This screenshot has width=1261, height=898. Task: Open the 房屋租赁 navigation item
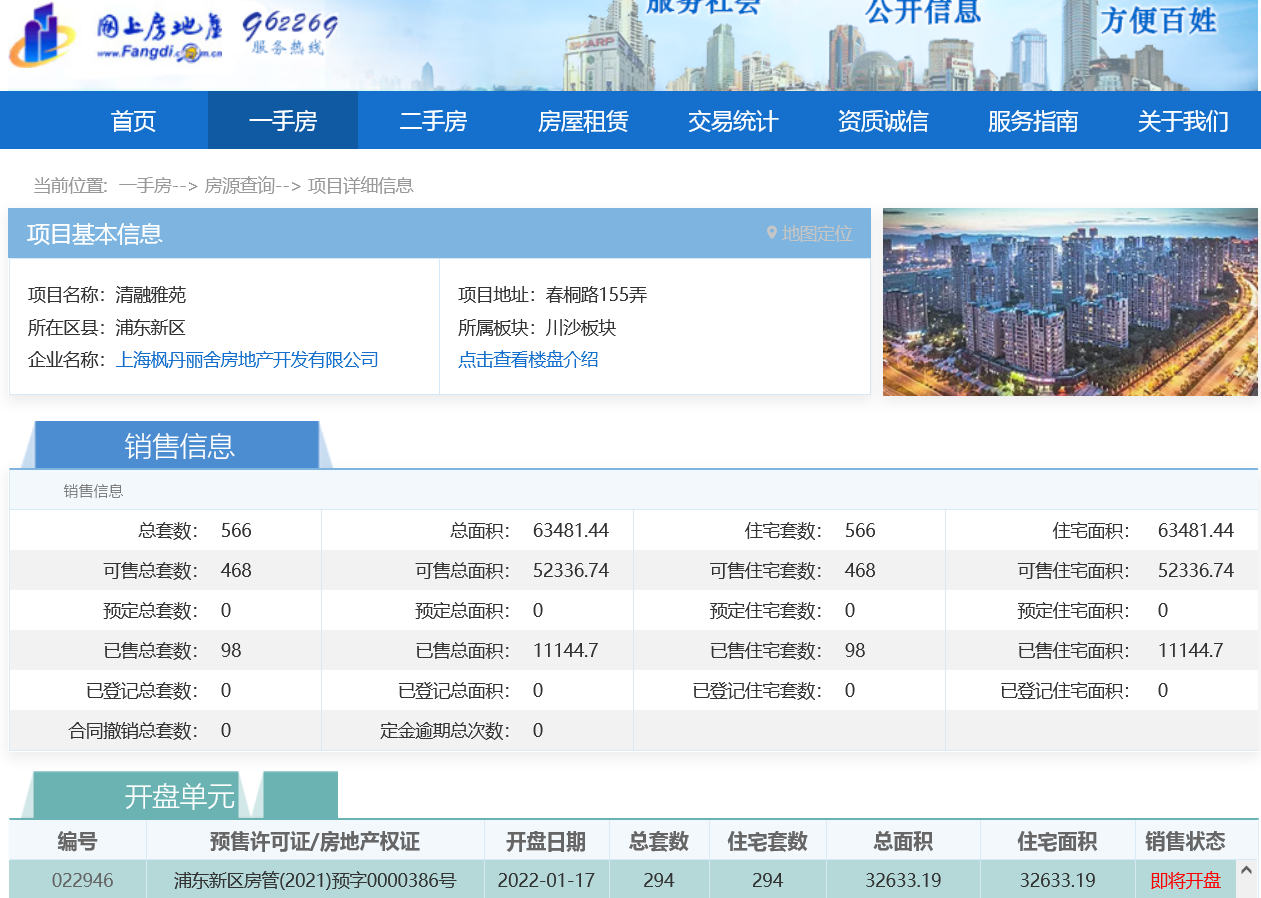click(x=583, y=121)
